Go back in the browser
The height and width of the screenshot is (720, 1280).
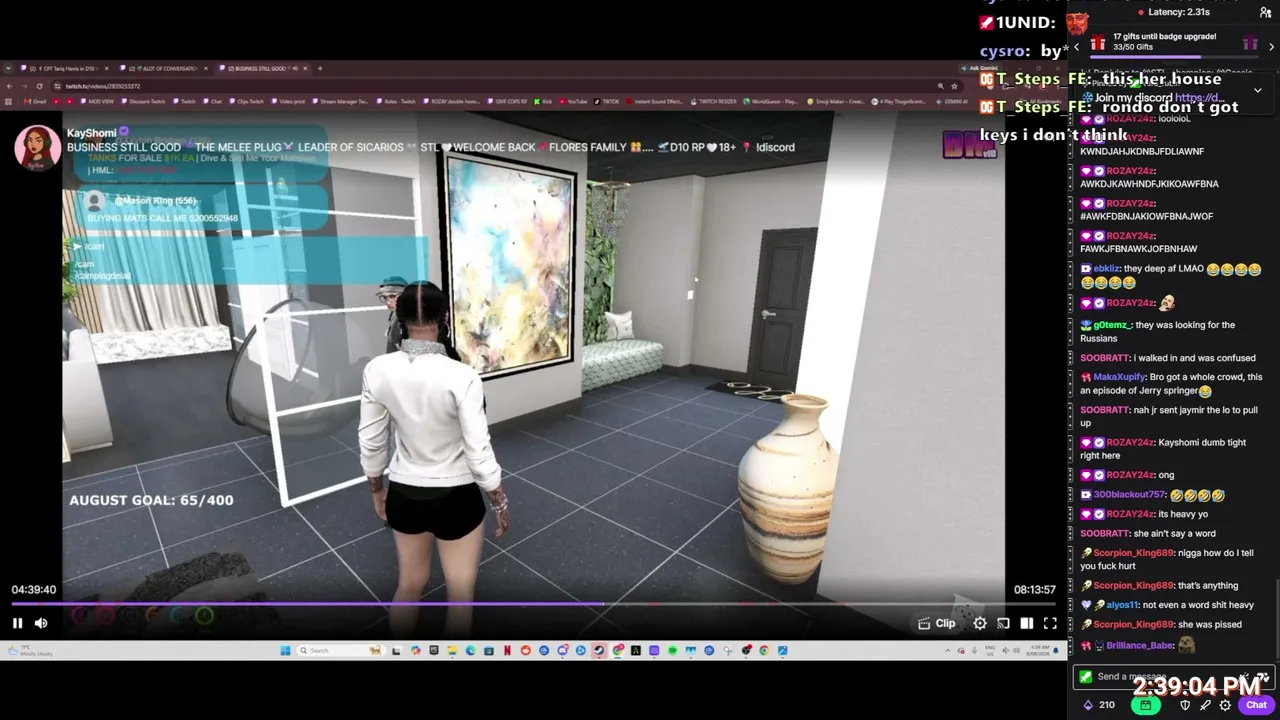tap(11, 86)
